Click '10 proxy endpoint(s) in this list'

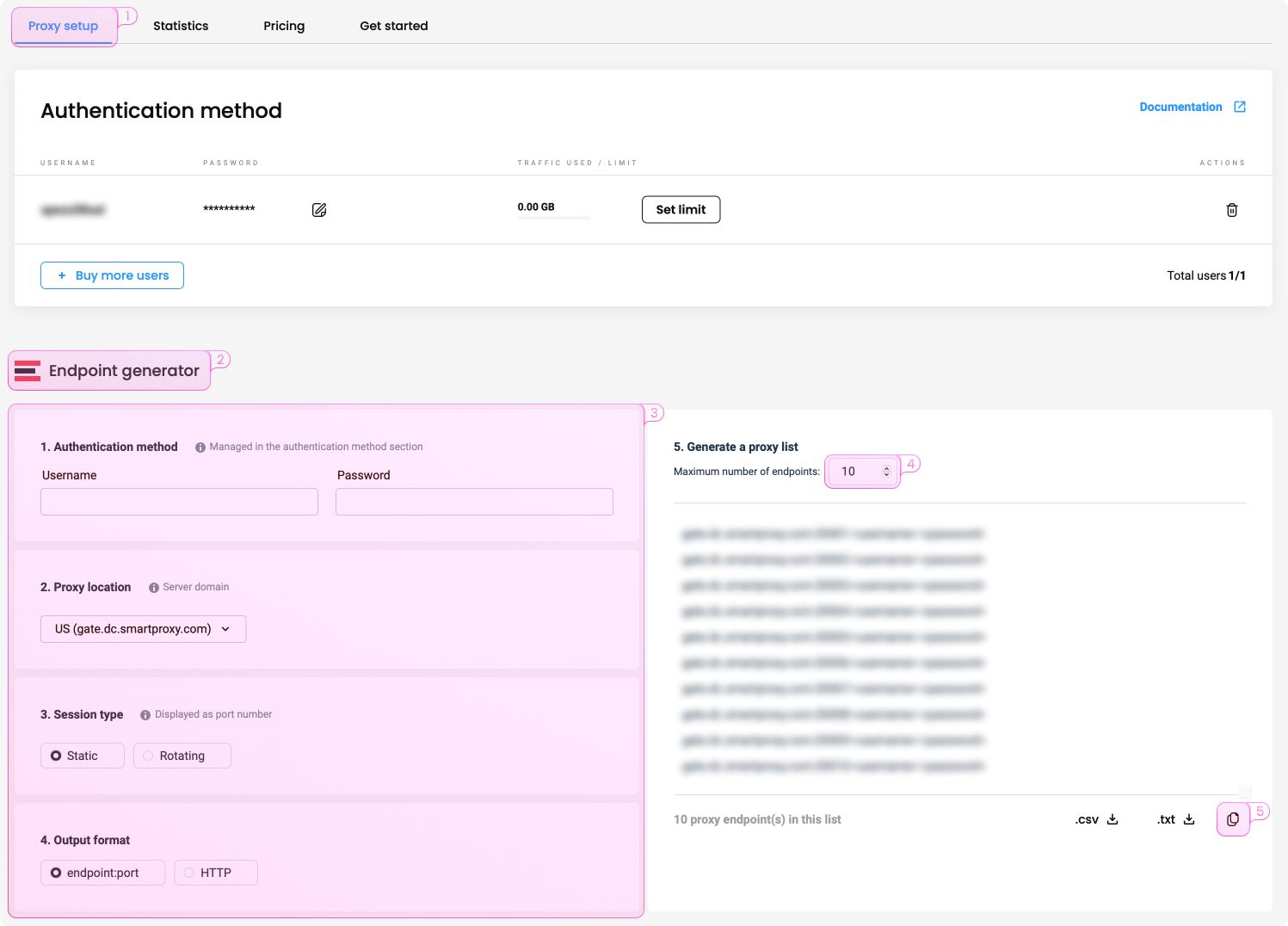[757, 819]
